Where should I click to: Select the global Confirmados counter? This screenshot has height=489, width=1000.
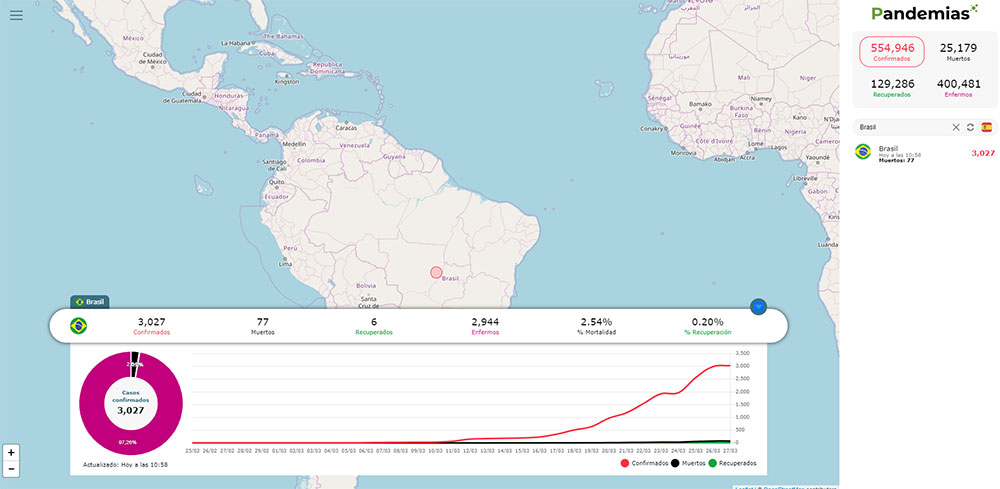click(890, 52)
